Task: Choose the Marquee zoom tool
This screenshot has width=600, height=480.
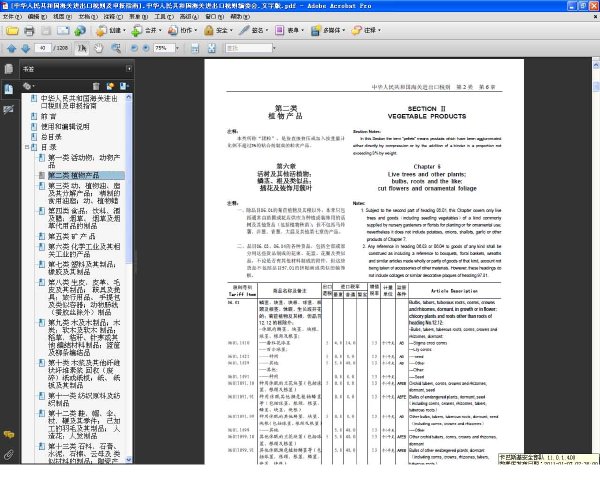Action: (x=116, y=48)
